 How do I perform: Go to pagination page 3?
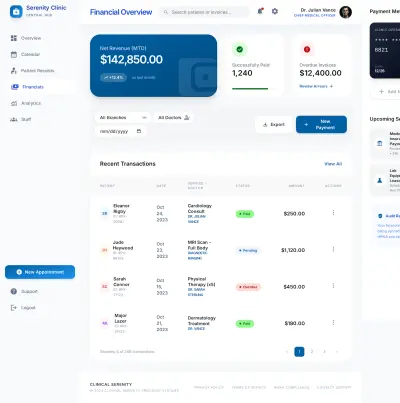click(324, 352)
